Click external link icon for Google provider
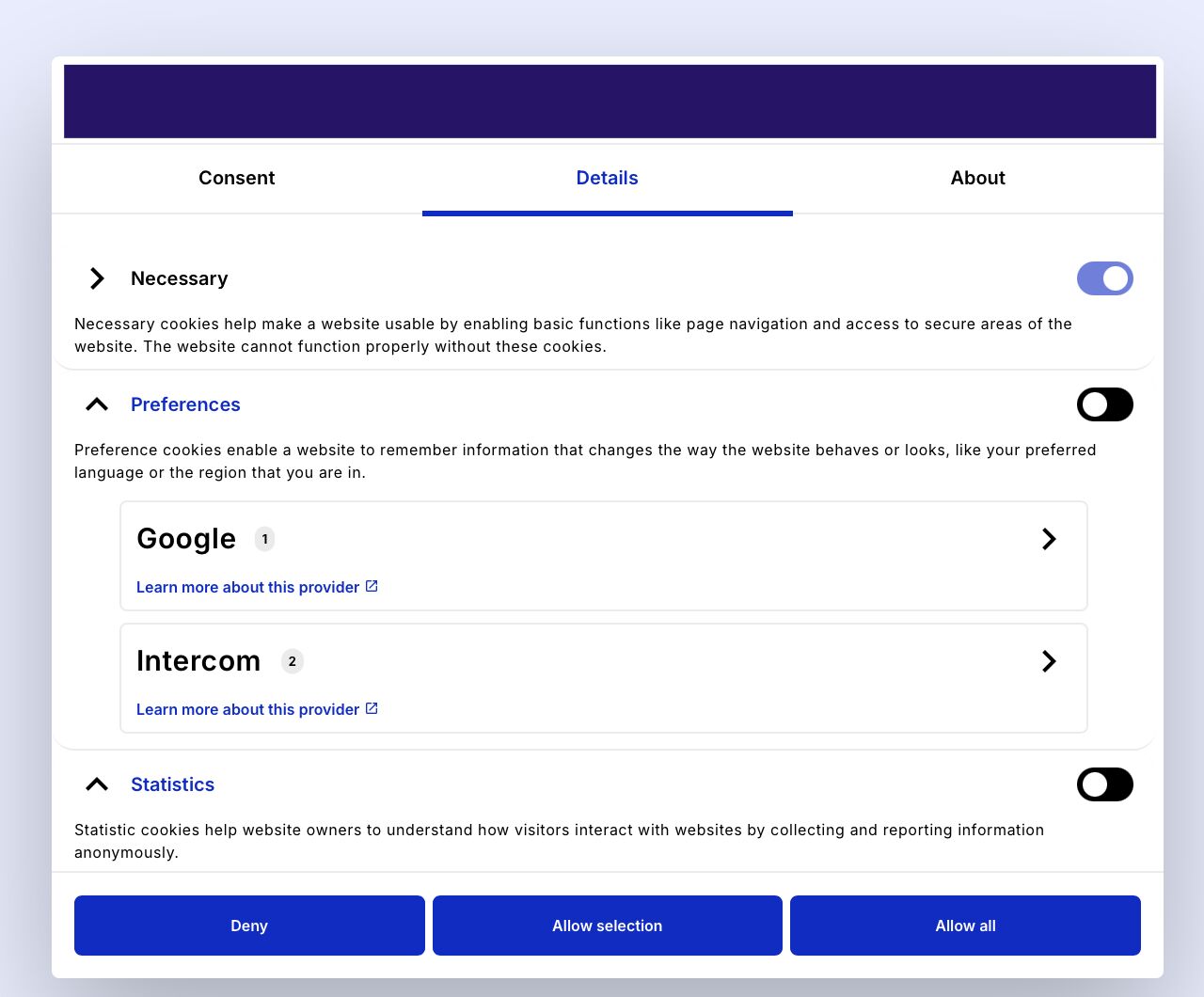The width and height of the screenshot is (1204, 997). (372, 586)
